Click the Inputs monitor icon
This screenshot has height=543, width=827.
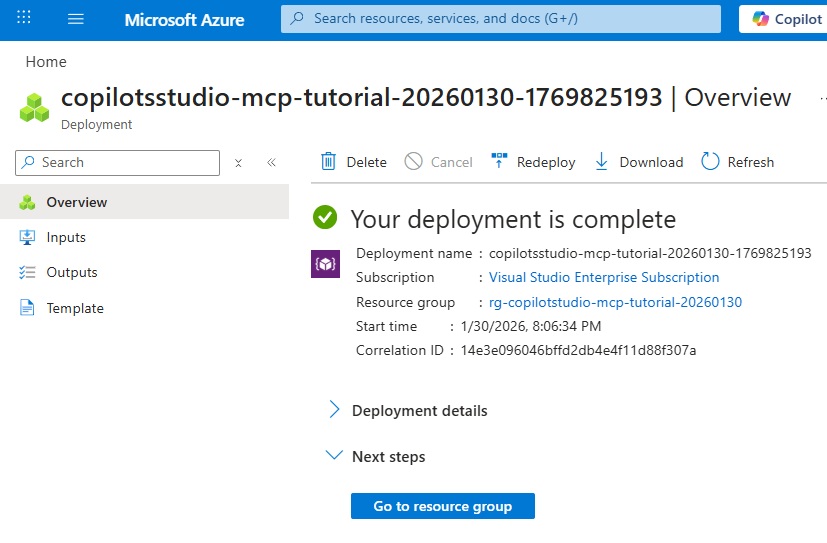pos(27,237)
